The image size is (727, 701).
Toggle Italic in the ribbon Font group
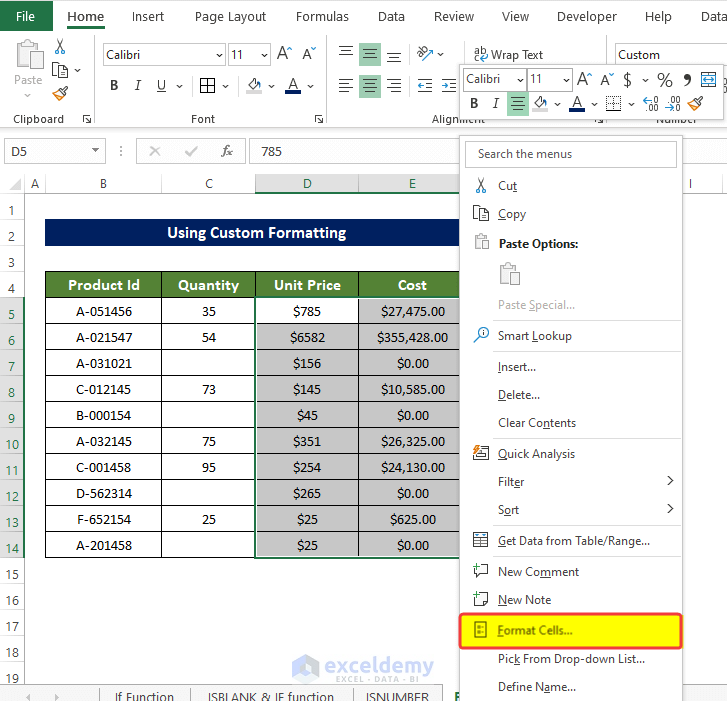139,86
